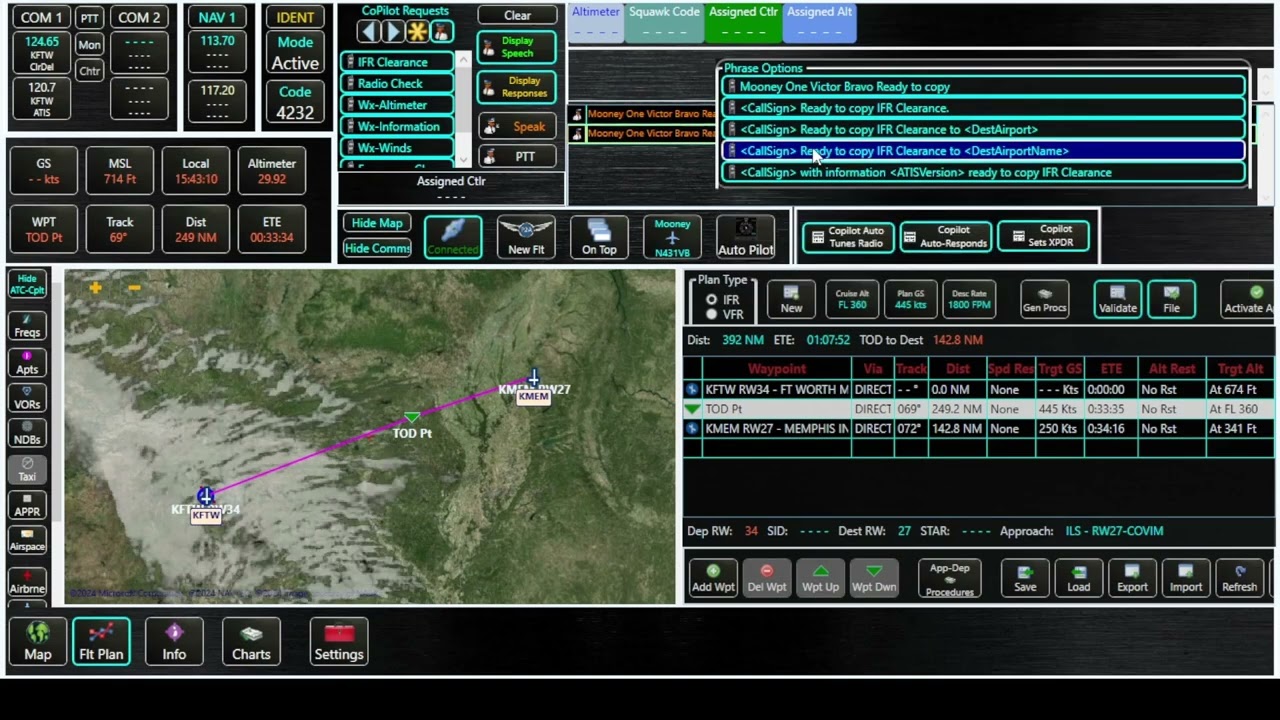
Task: Zoom out the map with minus icon
Action: coord(134,288)
